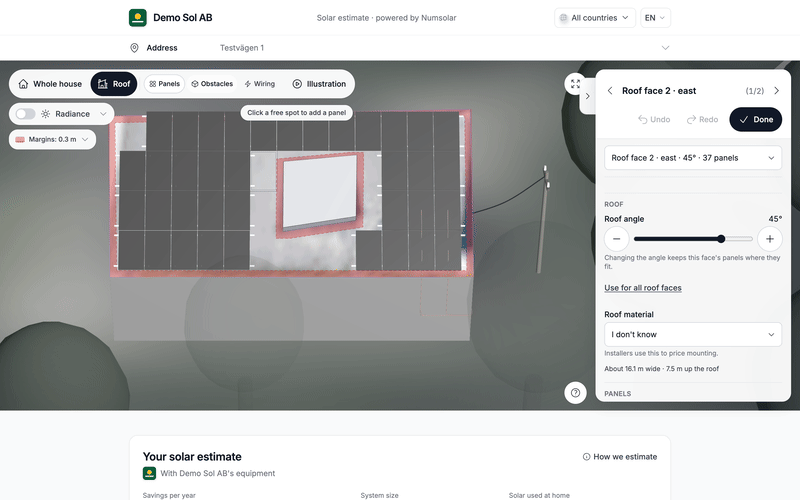
Task: Click the Testvägen 1 address text
Action: coord(242,48)
